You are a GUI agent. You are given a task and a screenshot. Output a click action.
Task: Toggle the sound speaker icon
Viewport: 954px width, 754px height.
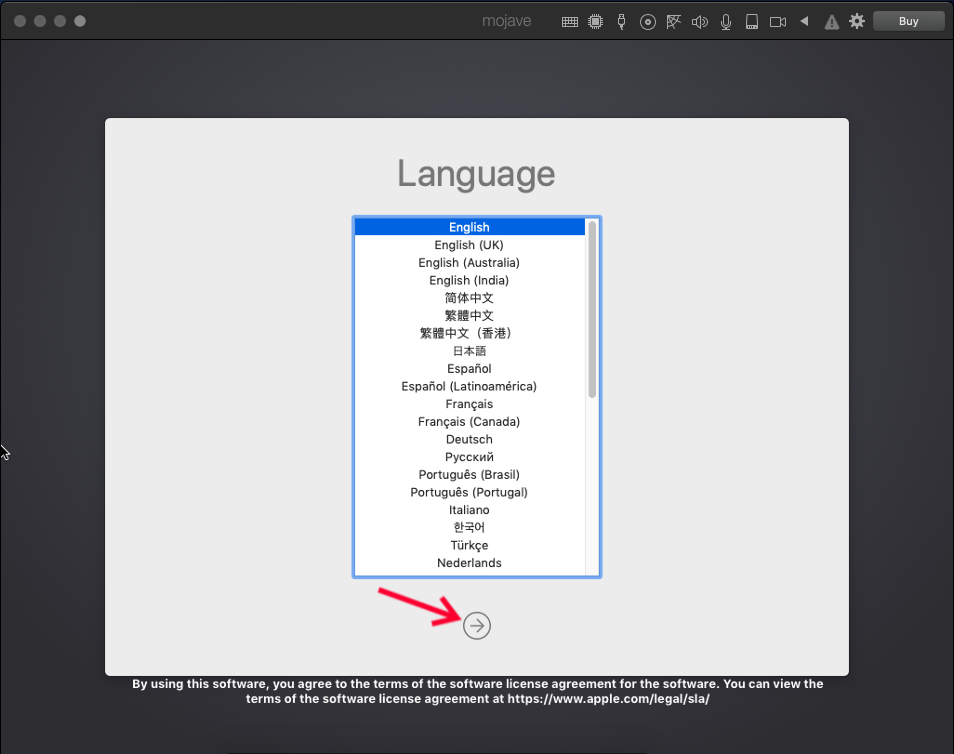700,21
